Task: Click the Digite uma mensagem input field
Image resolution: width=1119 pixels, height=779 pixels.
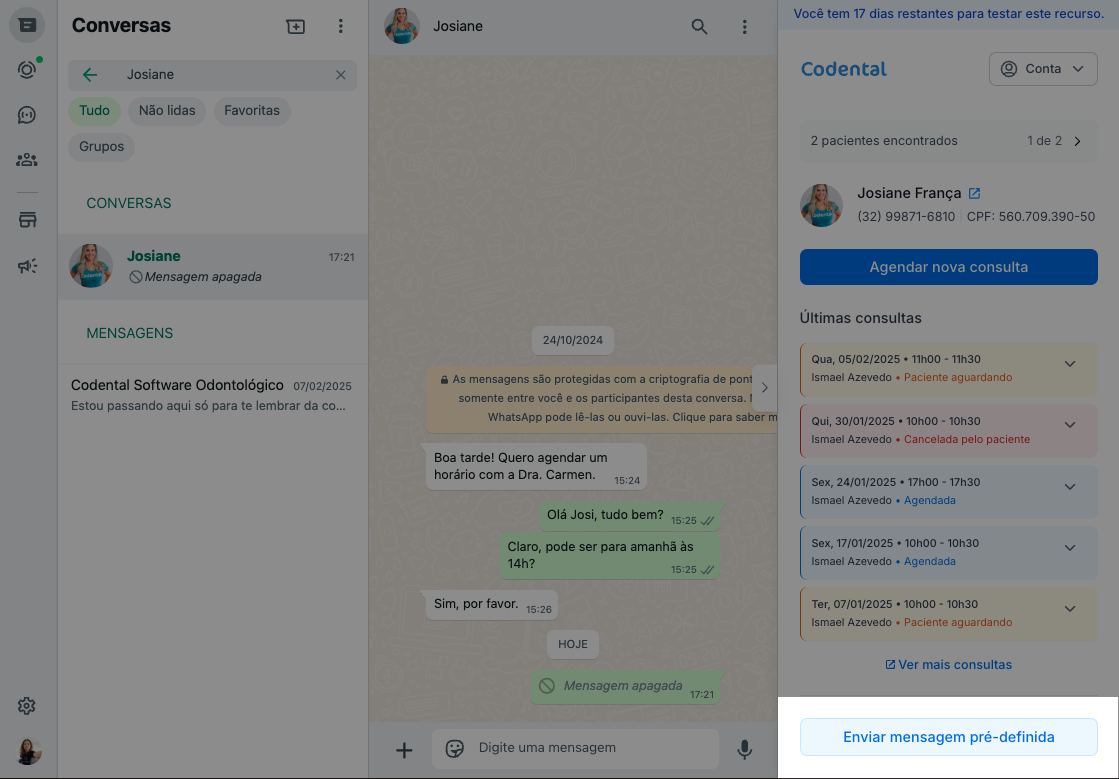Action: 576,748
